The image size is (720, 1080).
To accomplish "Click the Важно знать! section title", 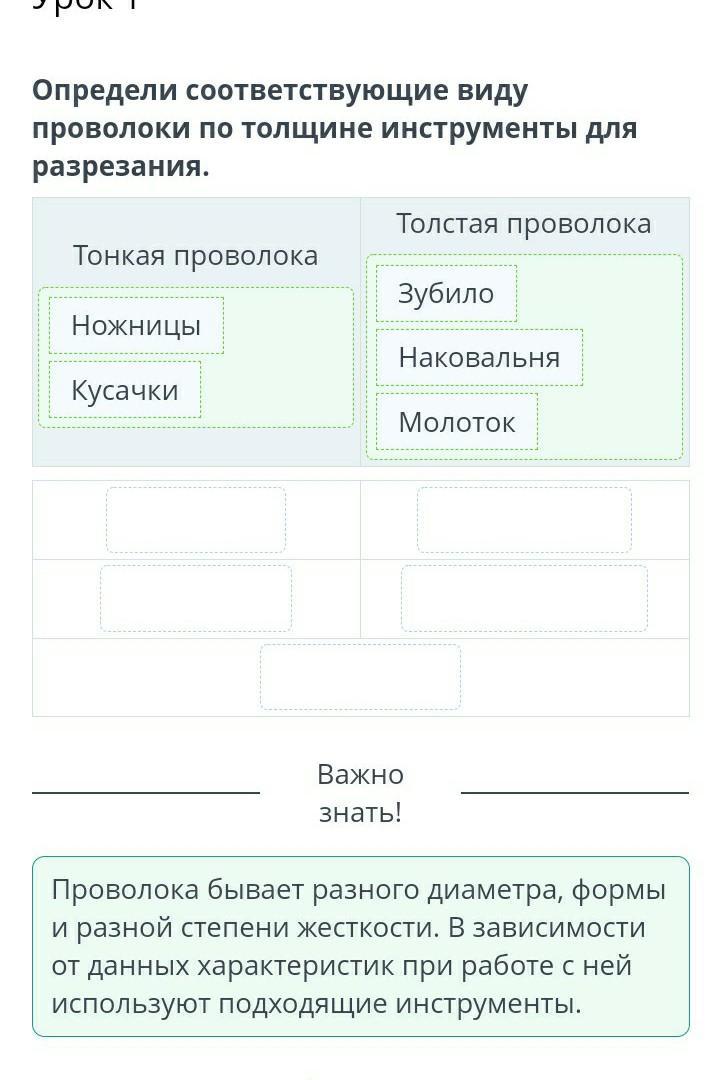I will 360,793.
